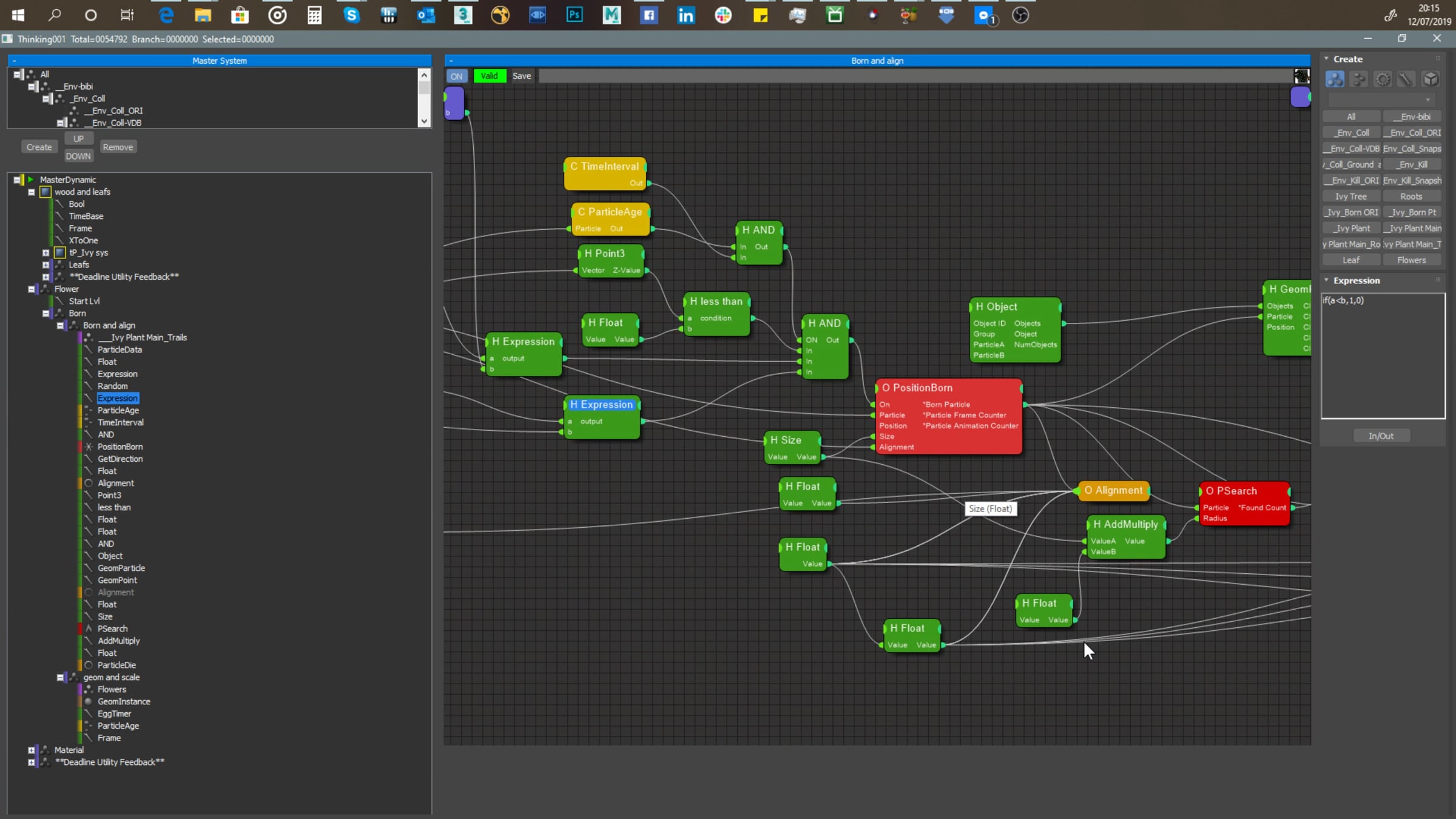
Task: Toggle the green Valid button
Action: tap(489, 76)
